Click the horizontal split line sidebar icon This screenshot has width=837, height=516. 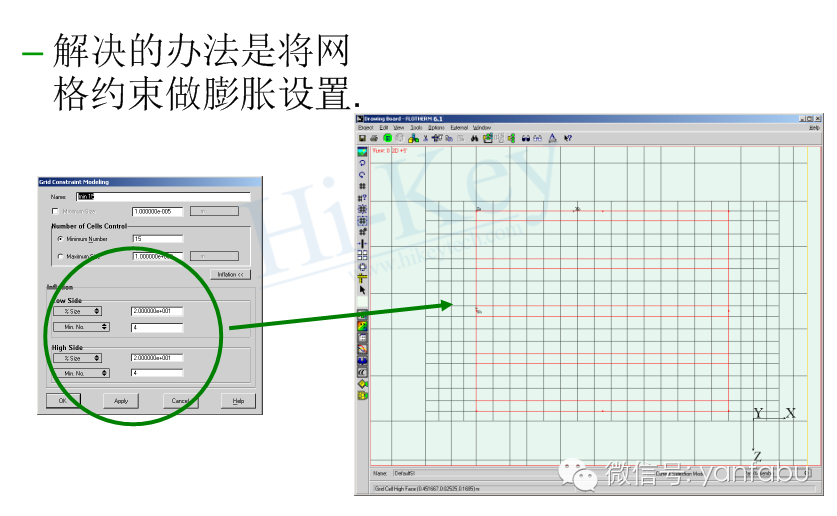click(362, 244)
